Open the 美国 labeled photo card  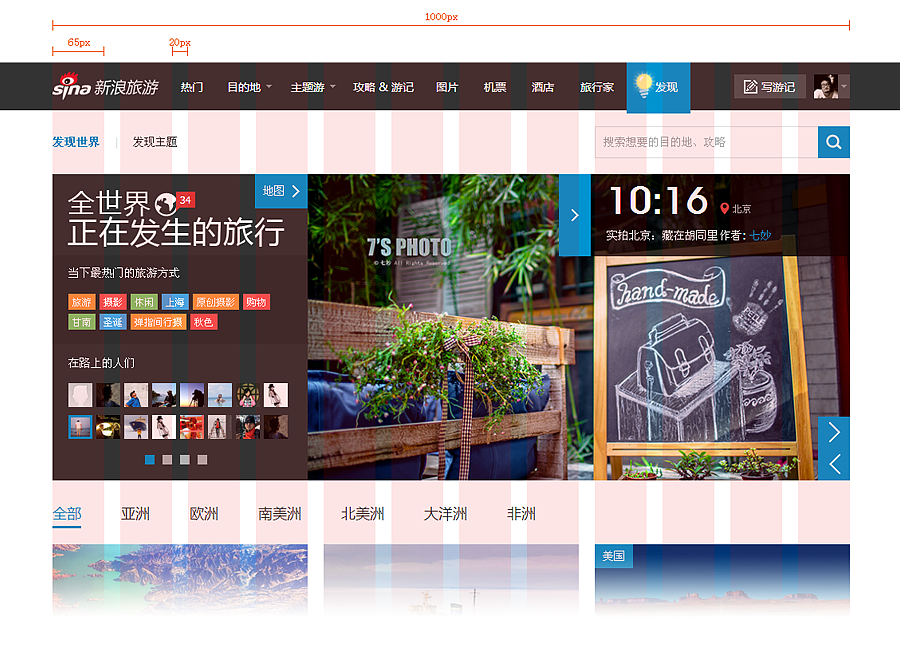[722, 580]
